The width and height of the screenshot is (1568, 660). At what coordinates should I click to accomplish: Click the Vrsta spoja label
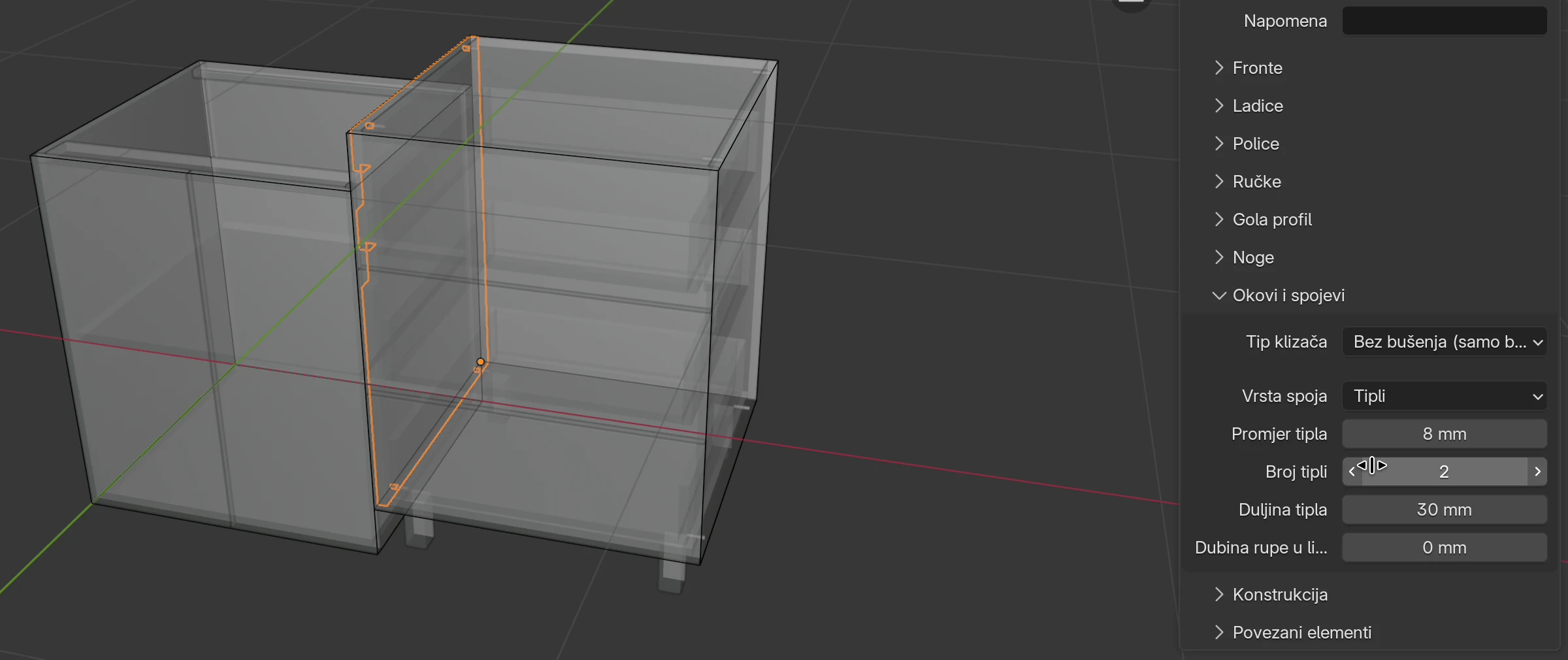click(1284, 396)
